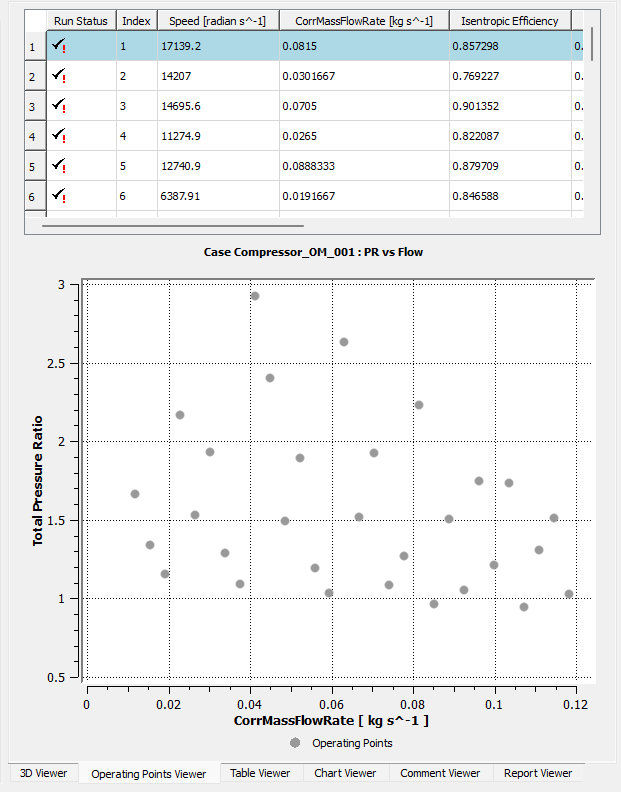The width and height of the screenshot is (621, 792).
Task: Select row header number 3
Action: (35, 106)
